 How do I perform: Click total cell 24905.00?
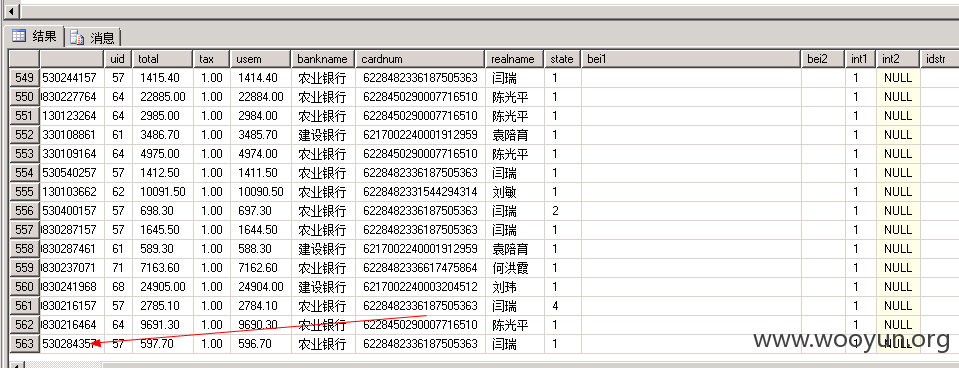pos(163,287)
